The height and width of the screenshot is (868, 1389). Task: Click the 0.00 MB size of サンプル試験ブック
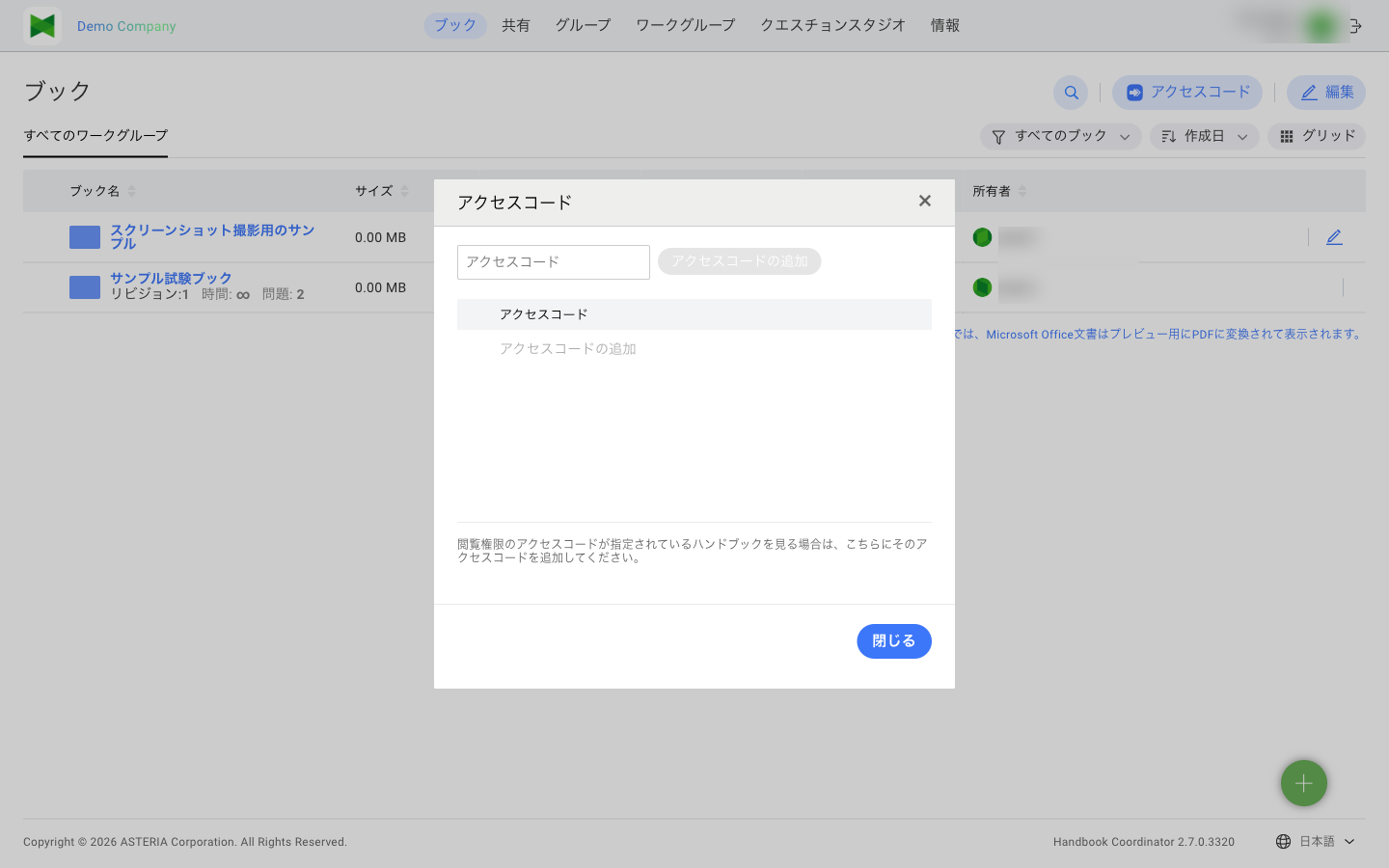coord(380,287)
